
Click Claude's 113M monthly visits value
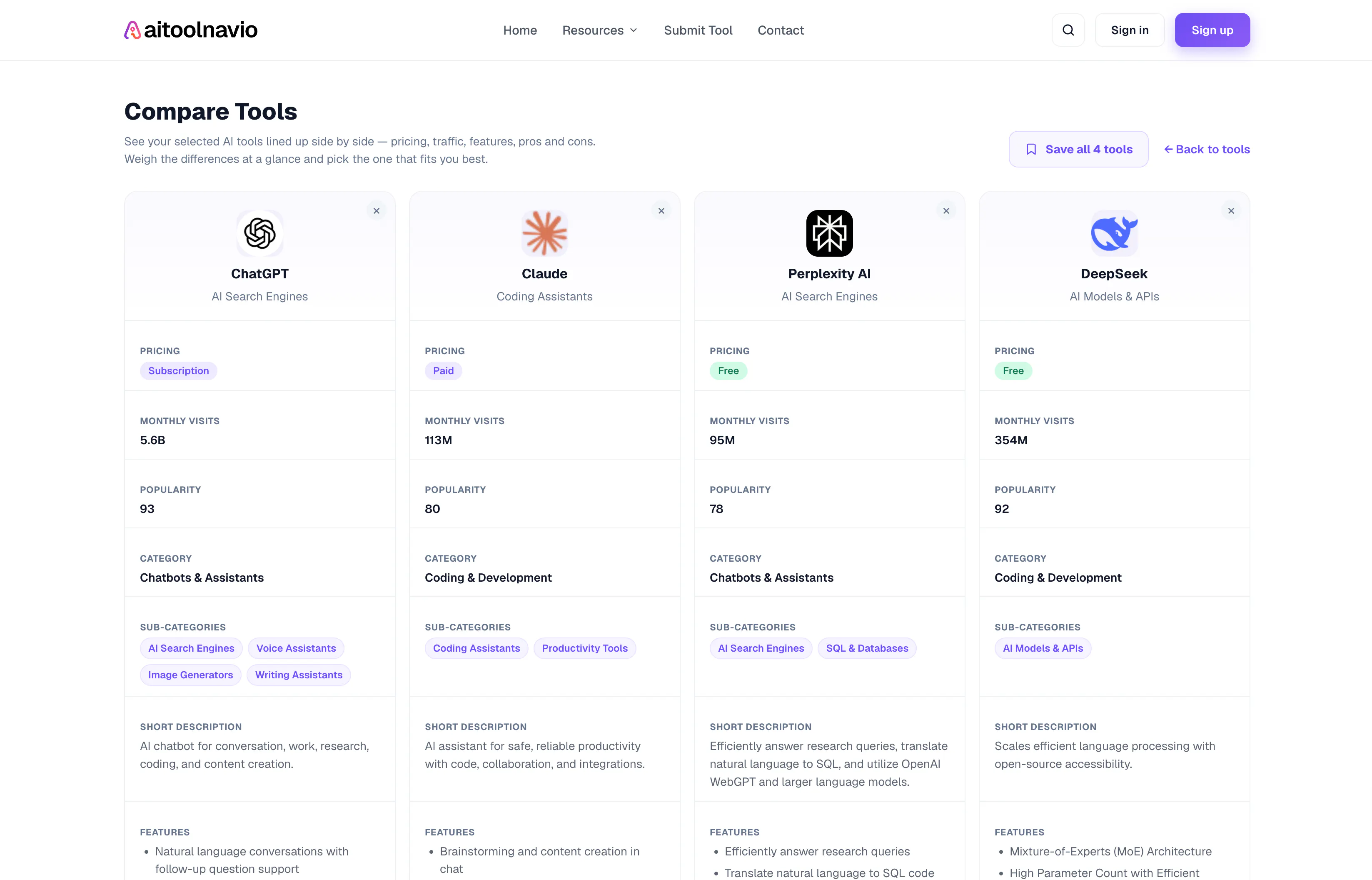(438, 440)
